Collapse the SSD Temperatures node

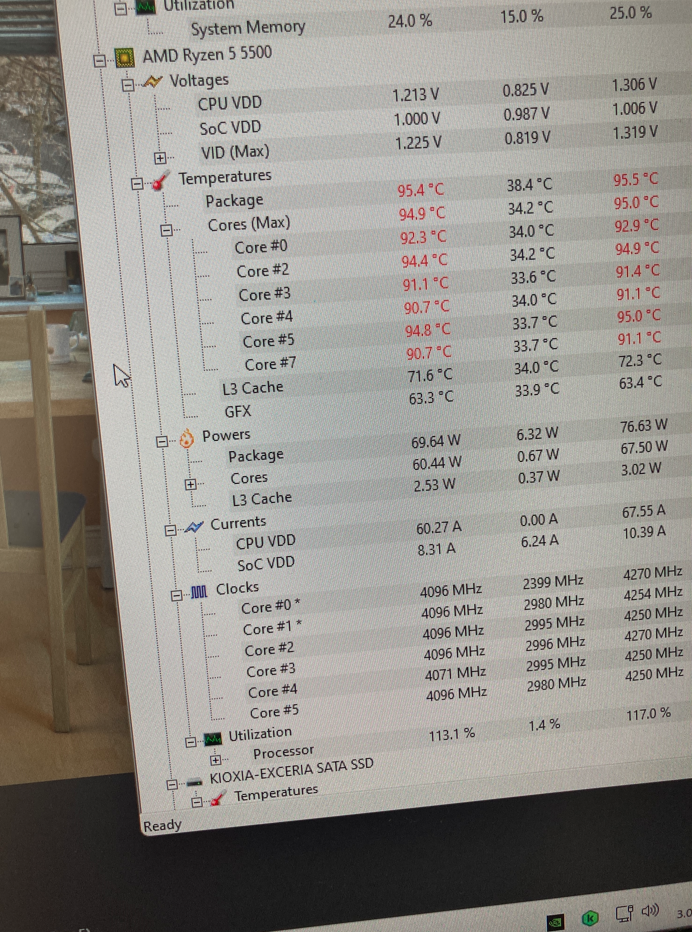pyautogui.click(x=196, y=802)
